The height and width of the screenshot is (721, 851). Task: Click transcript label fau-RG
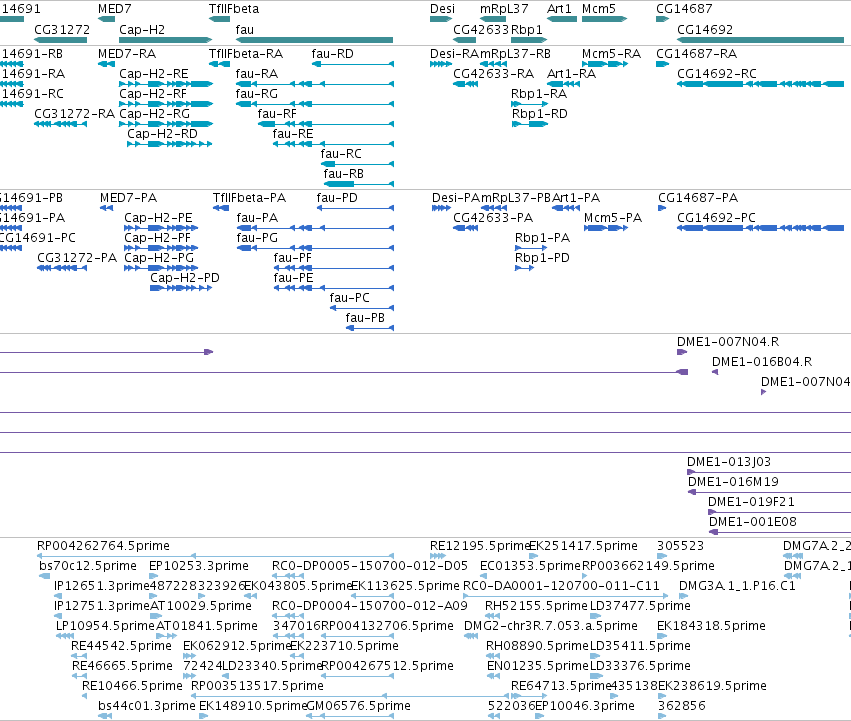257,94
